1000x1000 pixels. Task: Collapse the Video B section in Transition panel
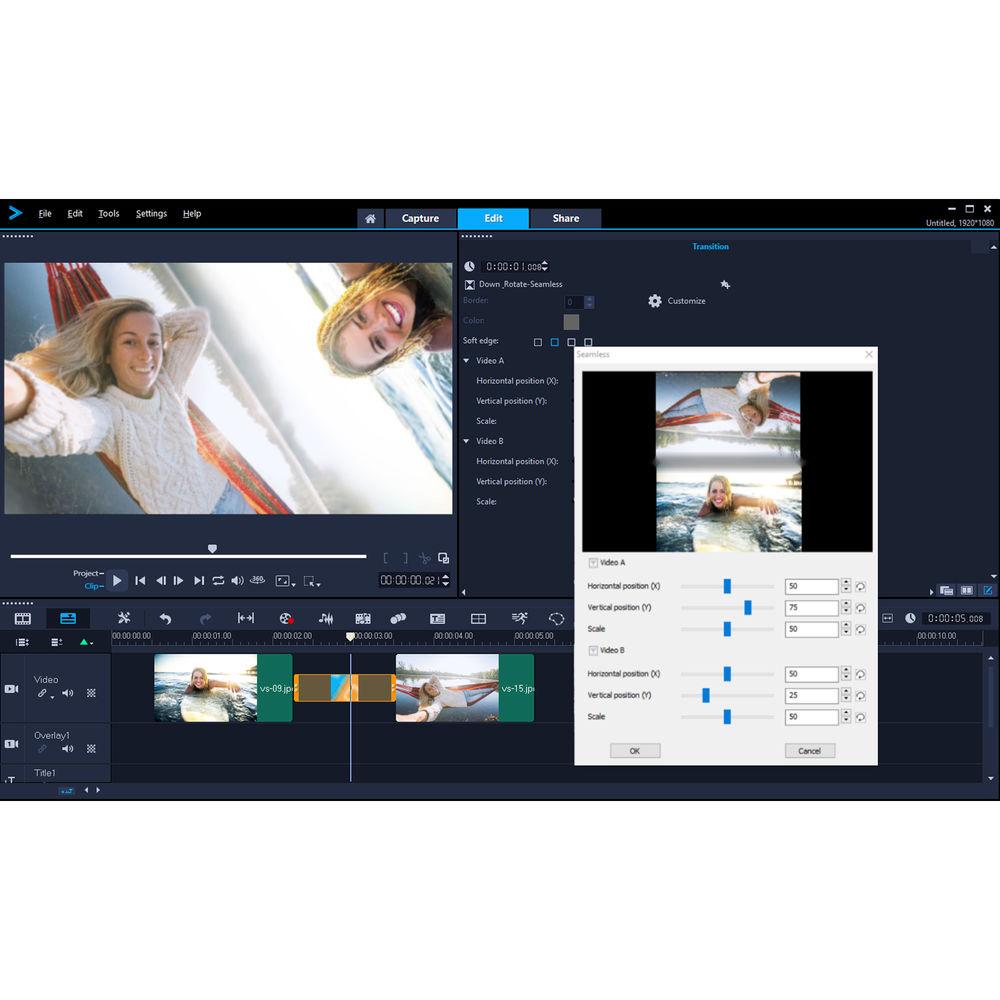465,441
